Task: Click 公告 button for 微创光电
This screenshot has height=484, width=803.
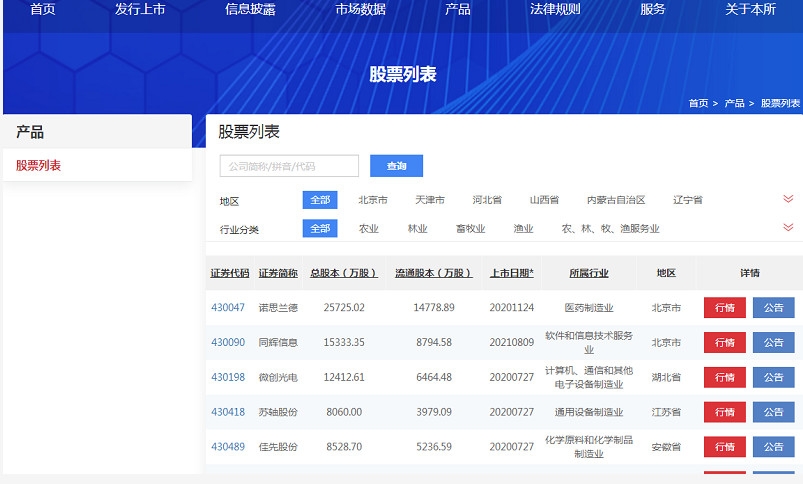Action: tap(773, 377)
